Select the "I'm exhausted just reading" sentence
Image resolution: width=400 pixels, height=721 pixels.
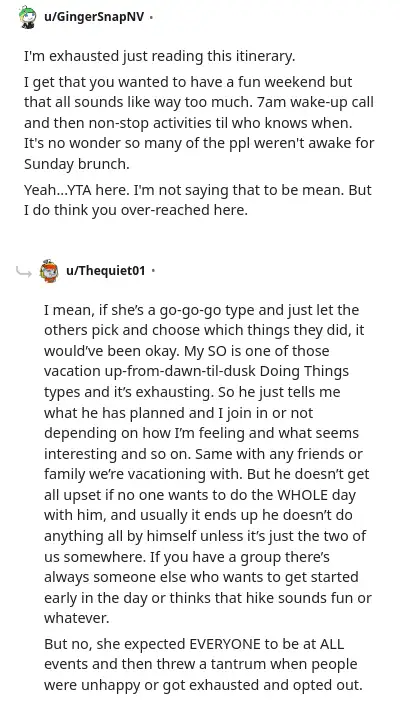[x=159, y=57]
